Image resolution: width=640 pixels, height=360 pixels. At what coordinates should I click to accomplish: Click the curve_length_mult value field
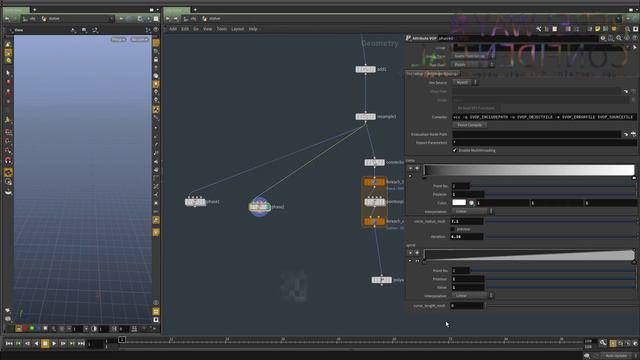point(467,305)
